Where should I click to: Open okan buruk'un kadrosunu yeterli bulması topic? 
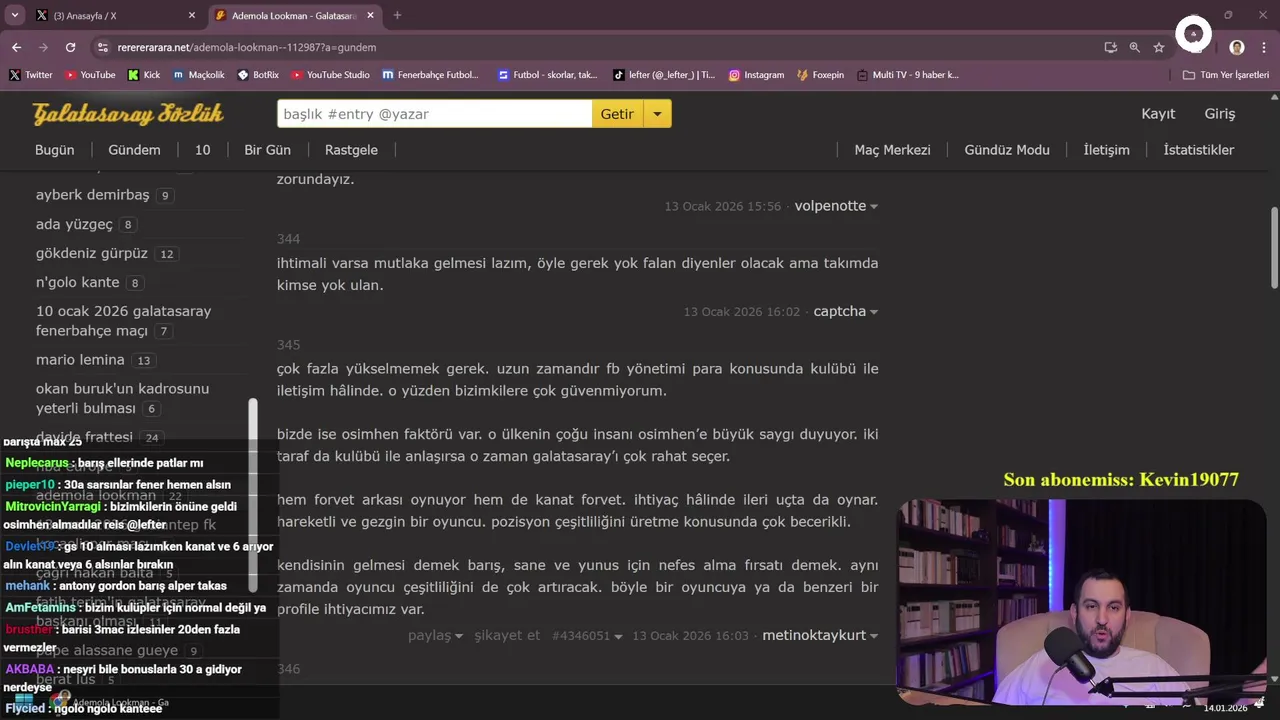pos(122,398)
